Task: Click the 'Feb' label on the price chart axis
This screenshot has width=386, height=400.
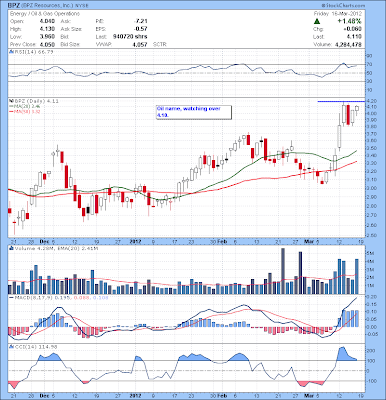Action: (x=222, y=241)
